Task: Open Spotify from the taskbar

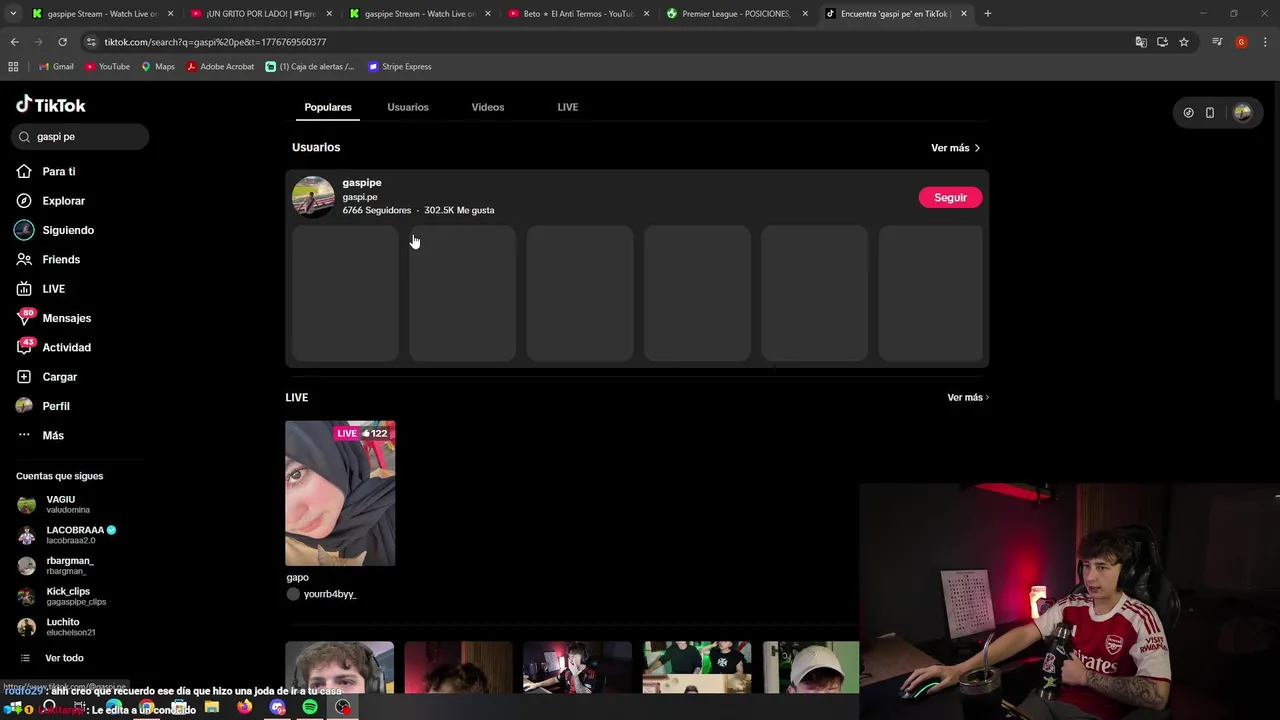Action: click(310, 707)
